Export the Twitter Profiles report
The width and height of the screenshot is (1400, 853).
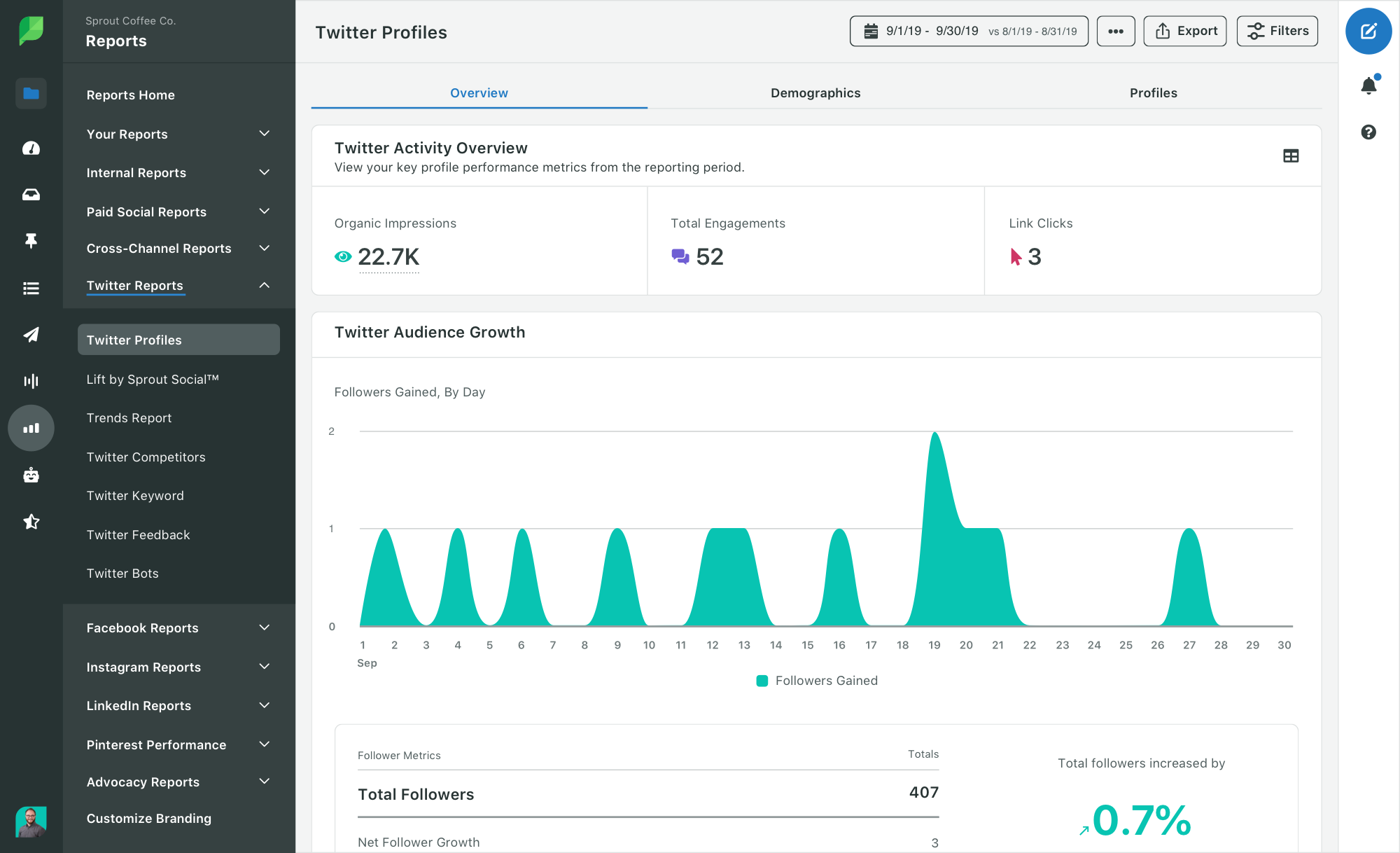[x=1184, y=31]
